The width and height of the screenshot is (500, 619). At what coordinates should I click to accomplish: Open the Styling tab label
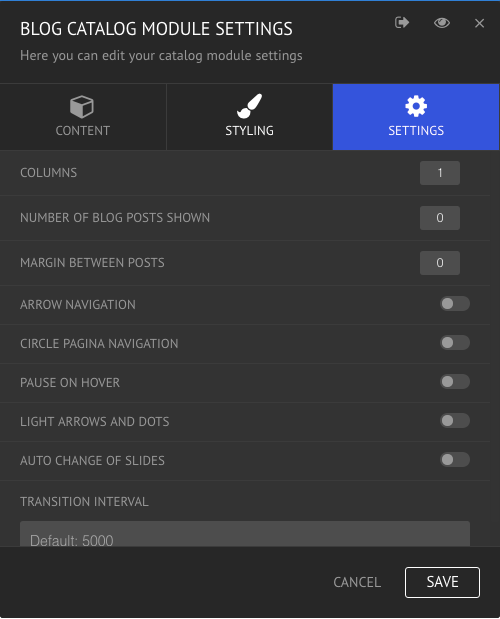click(249, 131)
